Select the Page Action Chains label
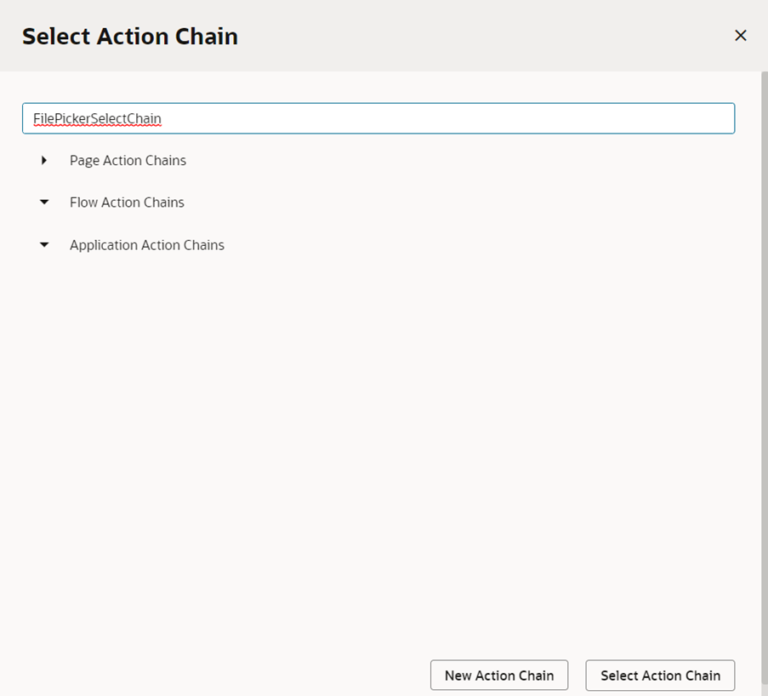The width and height of the screenshot is (768, 696). 127,160
